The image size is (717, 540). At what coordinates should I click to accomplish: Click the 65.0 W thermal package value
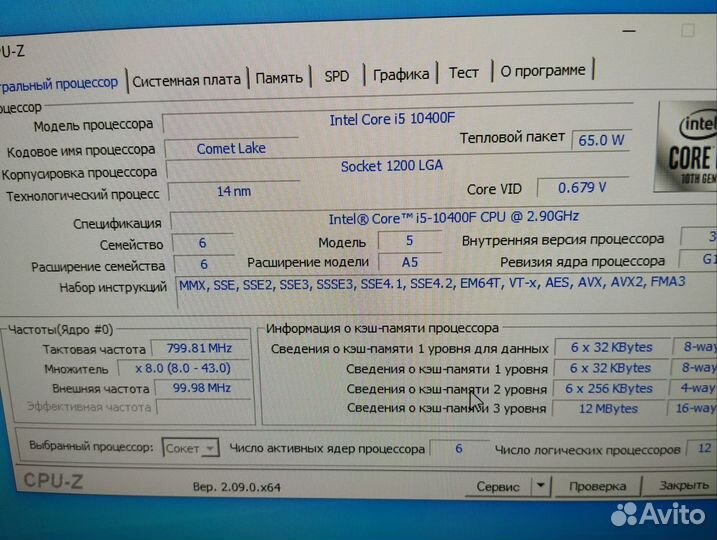[x=601, y=140]
